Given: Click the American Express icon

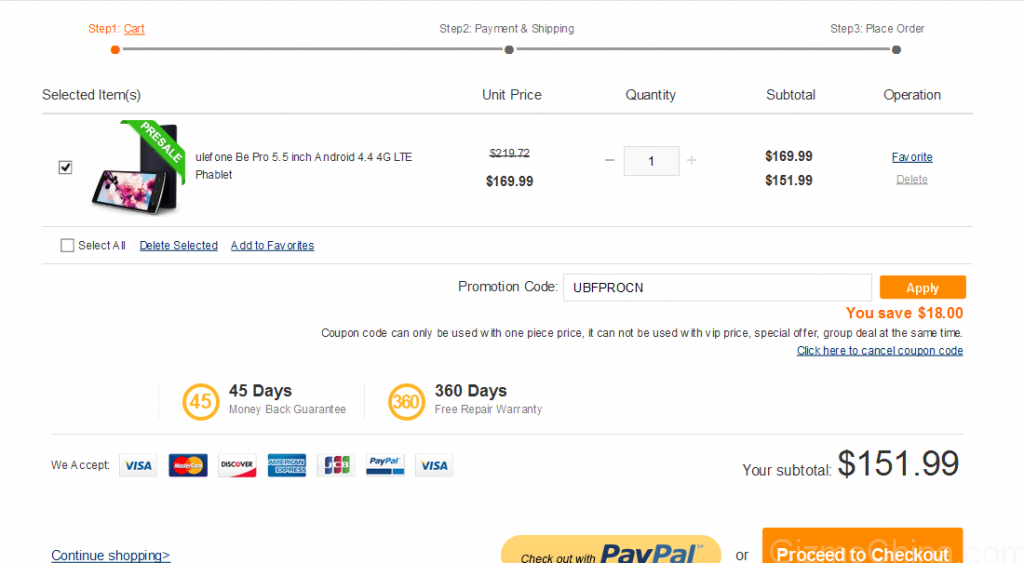Looking at the screenshot, I should [287, 466].
